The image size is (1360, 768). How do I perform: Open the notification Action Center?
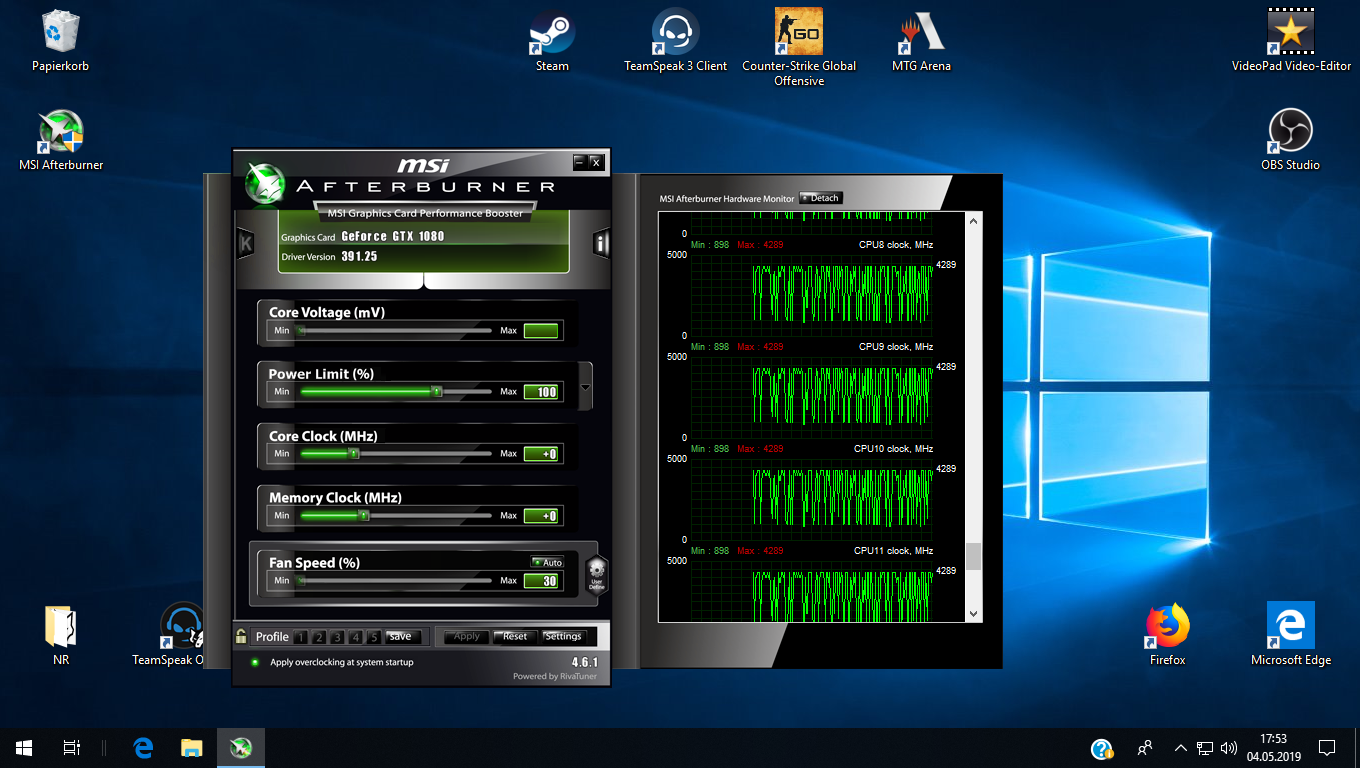[1327, 748]
